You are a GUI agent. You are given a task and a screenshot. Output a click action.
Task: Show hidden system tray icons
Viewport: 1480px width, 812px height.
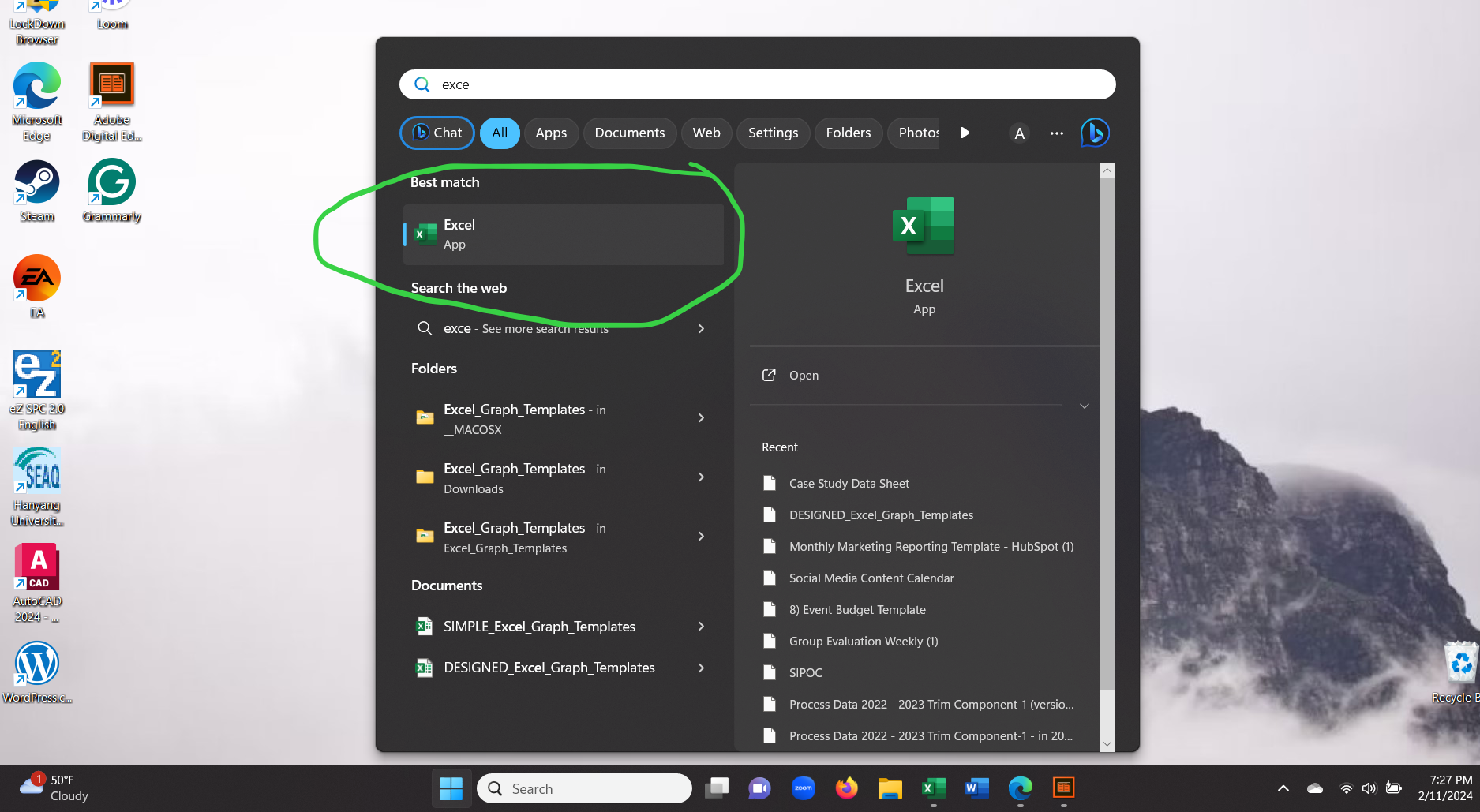[1283, 788]
